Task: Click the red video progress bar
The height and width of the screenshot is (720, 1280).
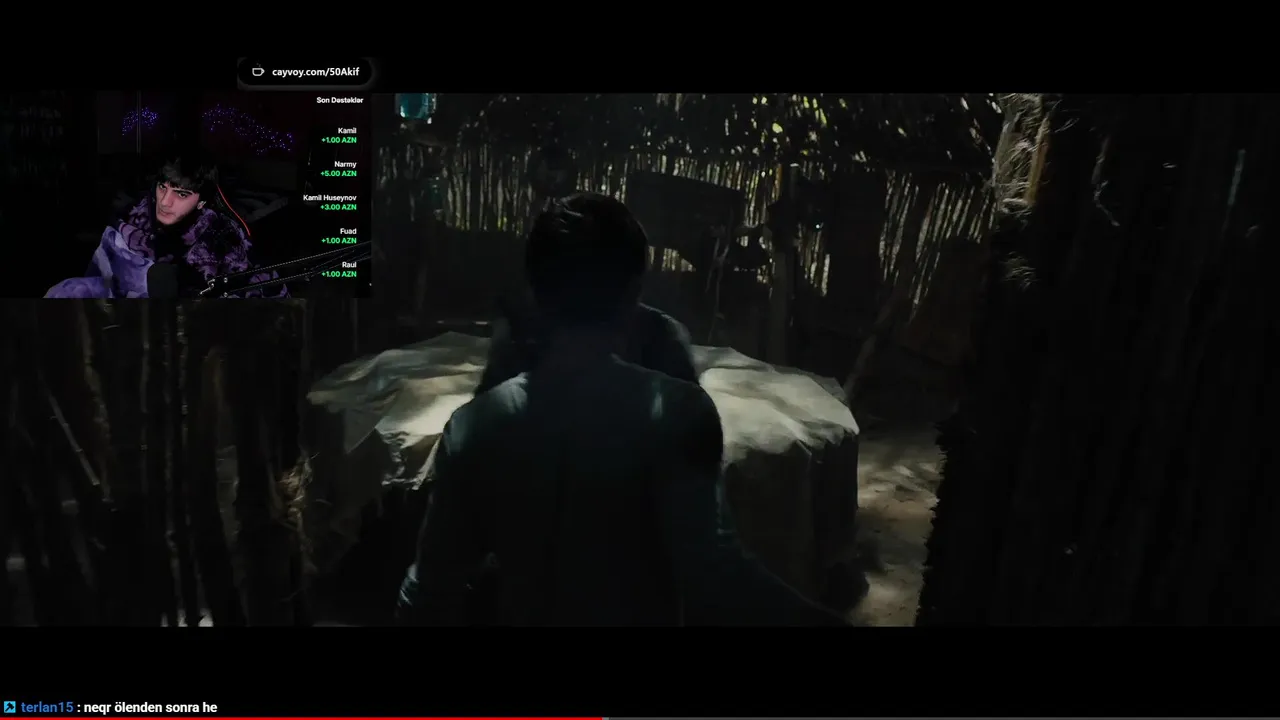Action: [302, 717]
